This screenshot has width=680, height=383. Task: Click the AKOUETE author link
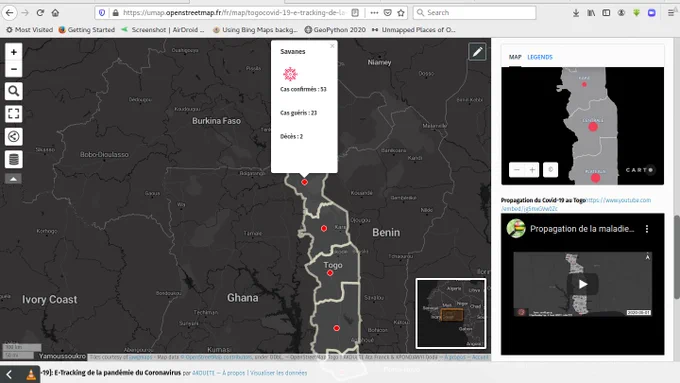tap(203, 373)
